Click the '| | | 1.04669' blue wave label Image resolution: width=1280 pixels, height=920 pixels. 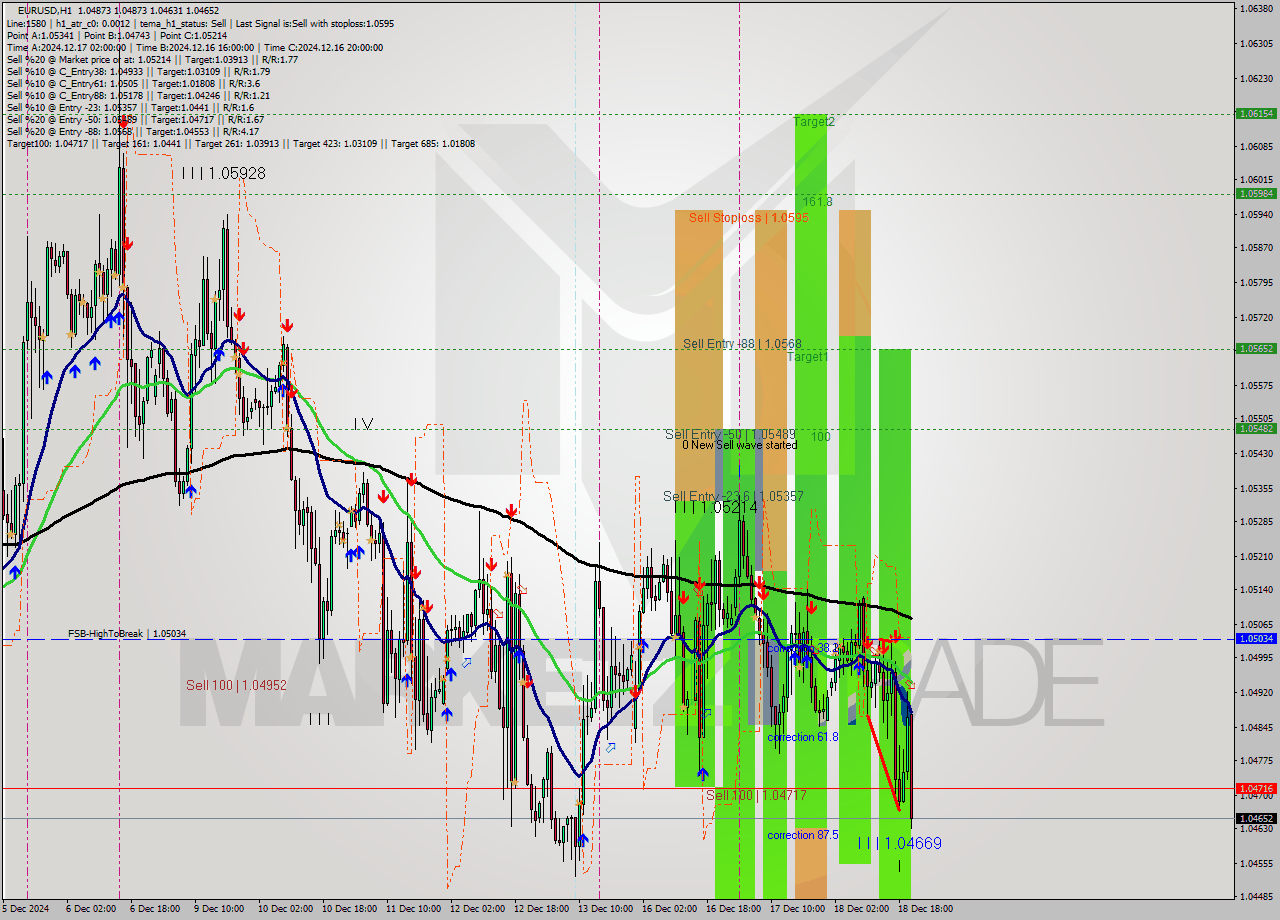click(x=899, y=844)
